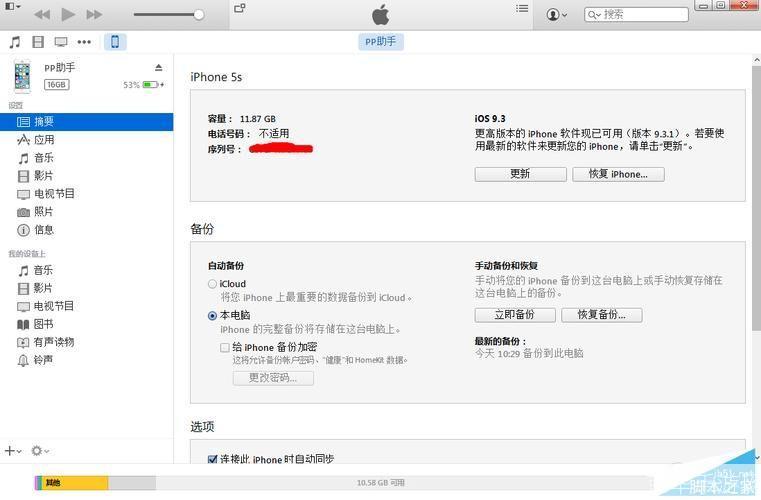Open the account user dropdown
Viewport: 761px width, 500px height.
[x=557, y=15]
